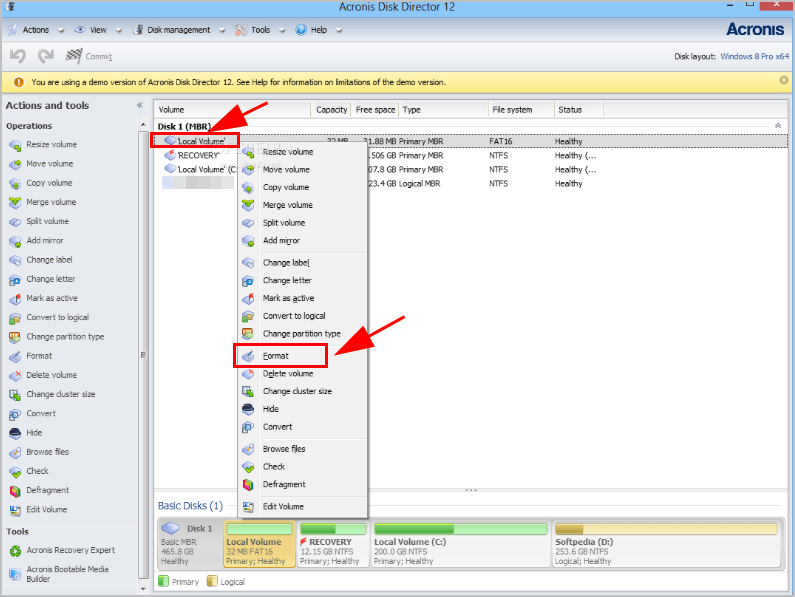Image resolution: width=795 pixels, height=597 pixels.
Task: Sort by the Capacity column header
Action: 331,110
